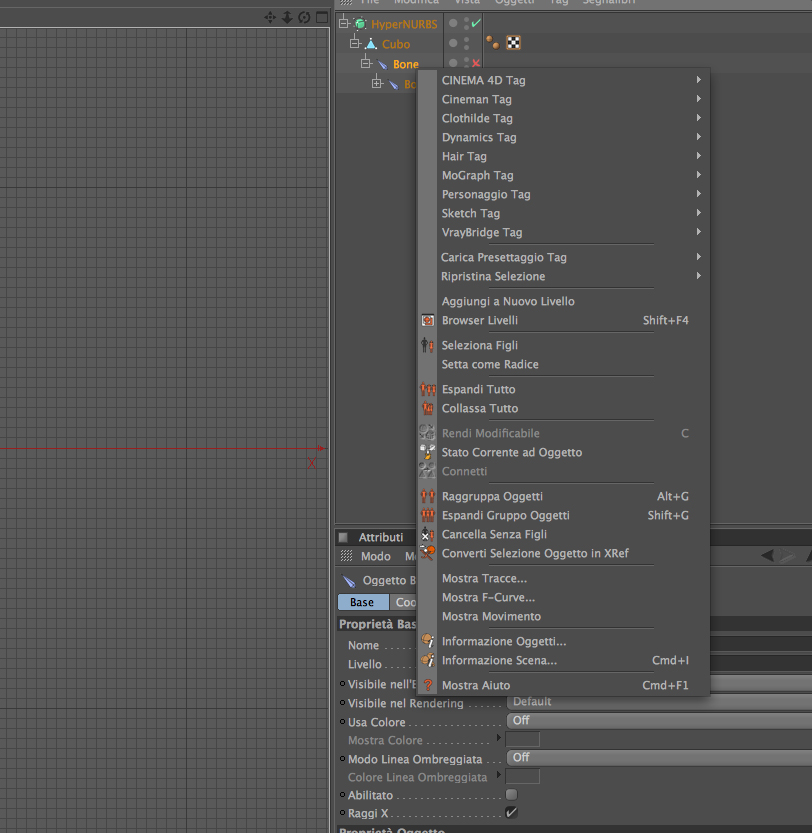Click the bone icon beside Oggetto header
The height and width of the screenshot is (833, 812).
[349, 581]
